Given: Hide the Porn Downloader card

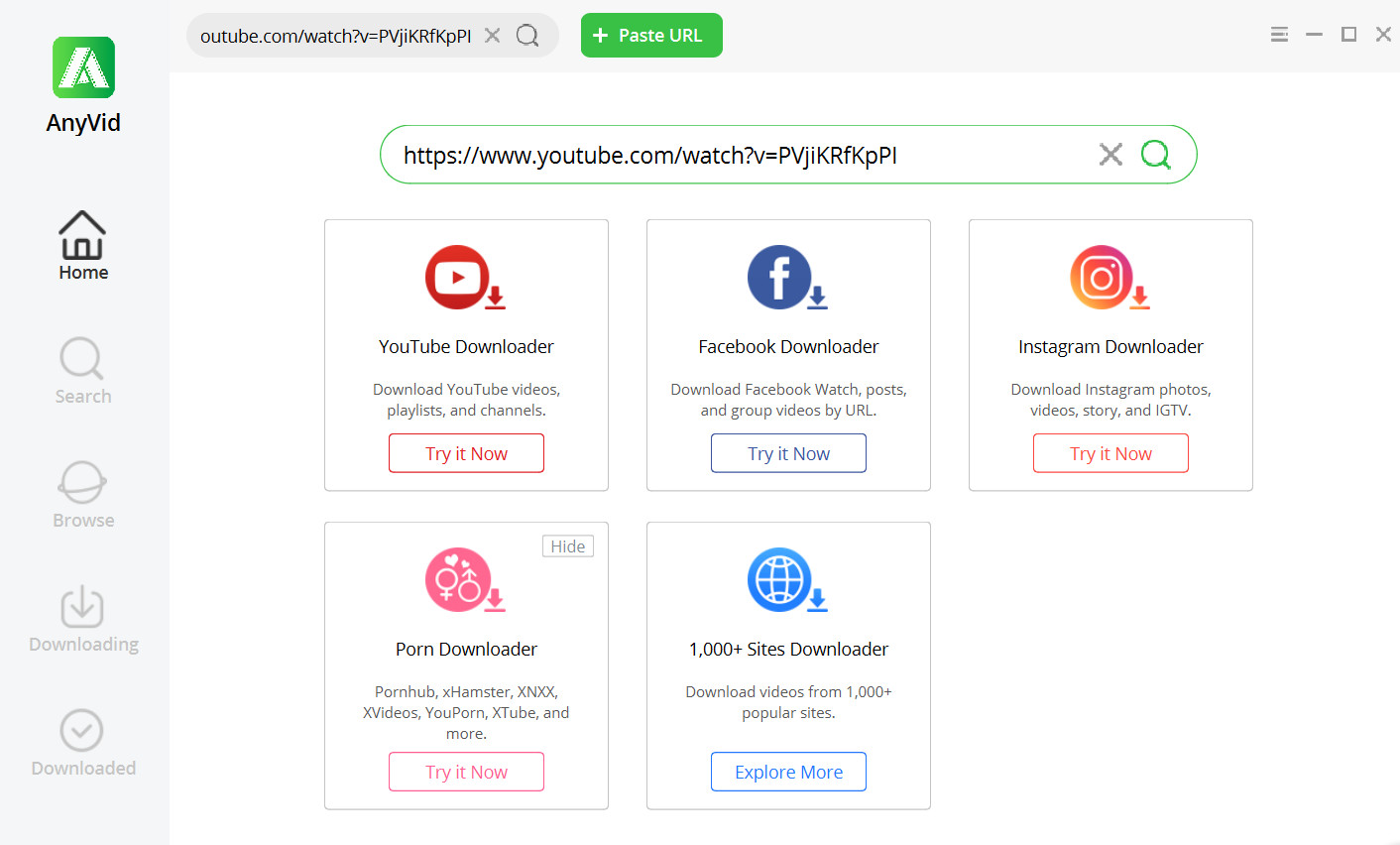Looking at the screenshot, I should click(567, 545).
